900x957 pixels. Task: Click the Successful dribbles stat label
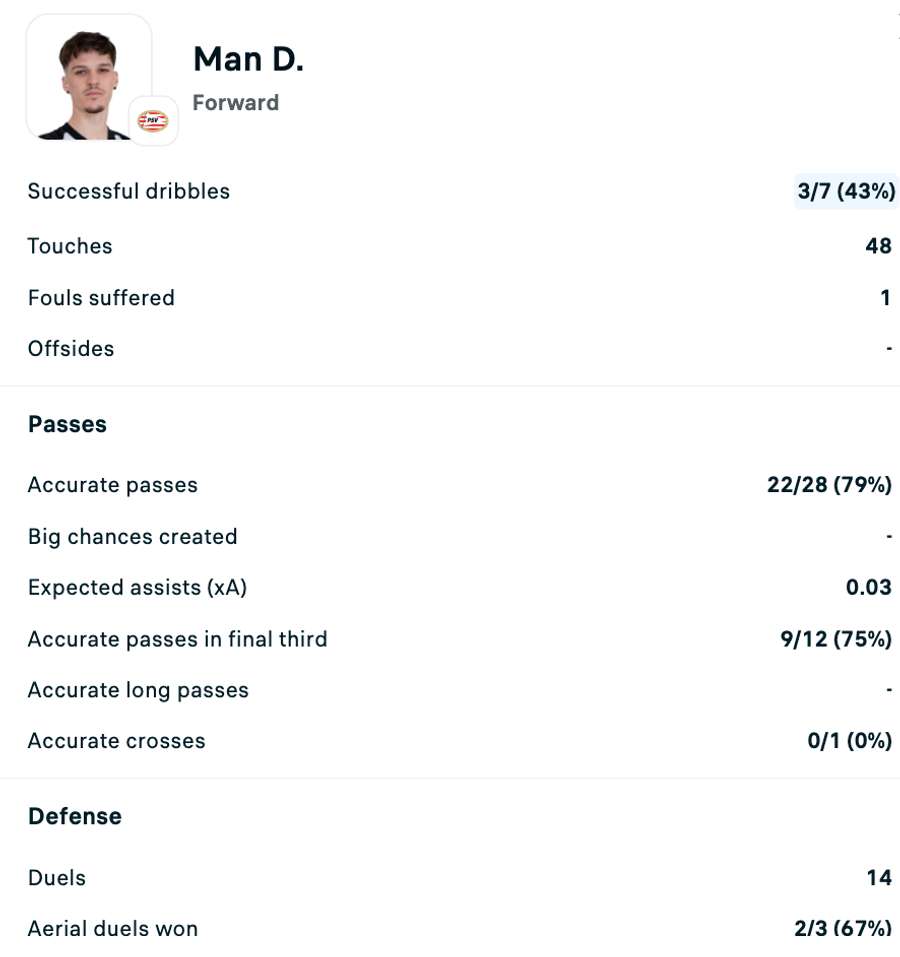pyautogui.click(x=129, y=191)
